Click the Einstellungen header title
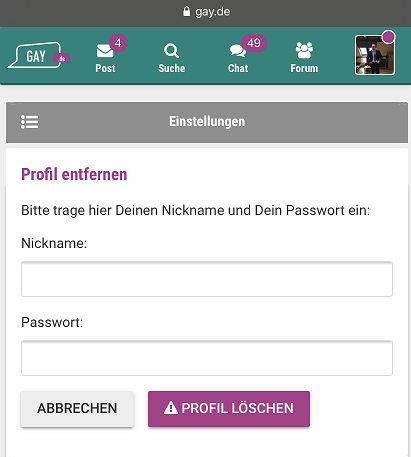411x457 pixels. (207, 121)
